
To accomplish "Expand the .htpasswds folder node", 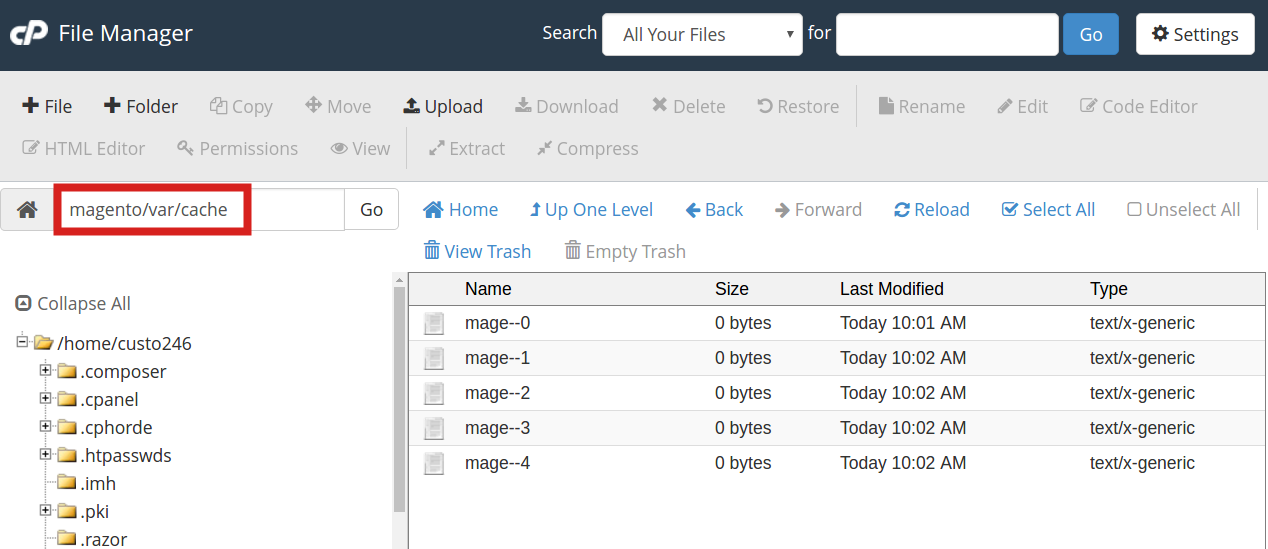I will tap(45, 455).
